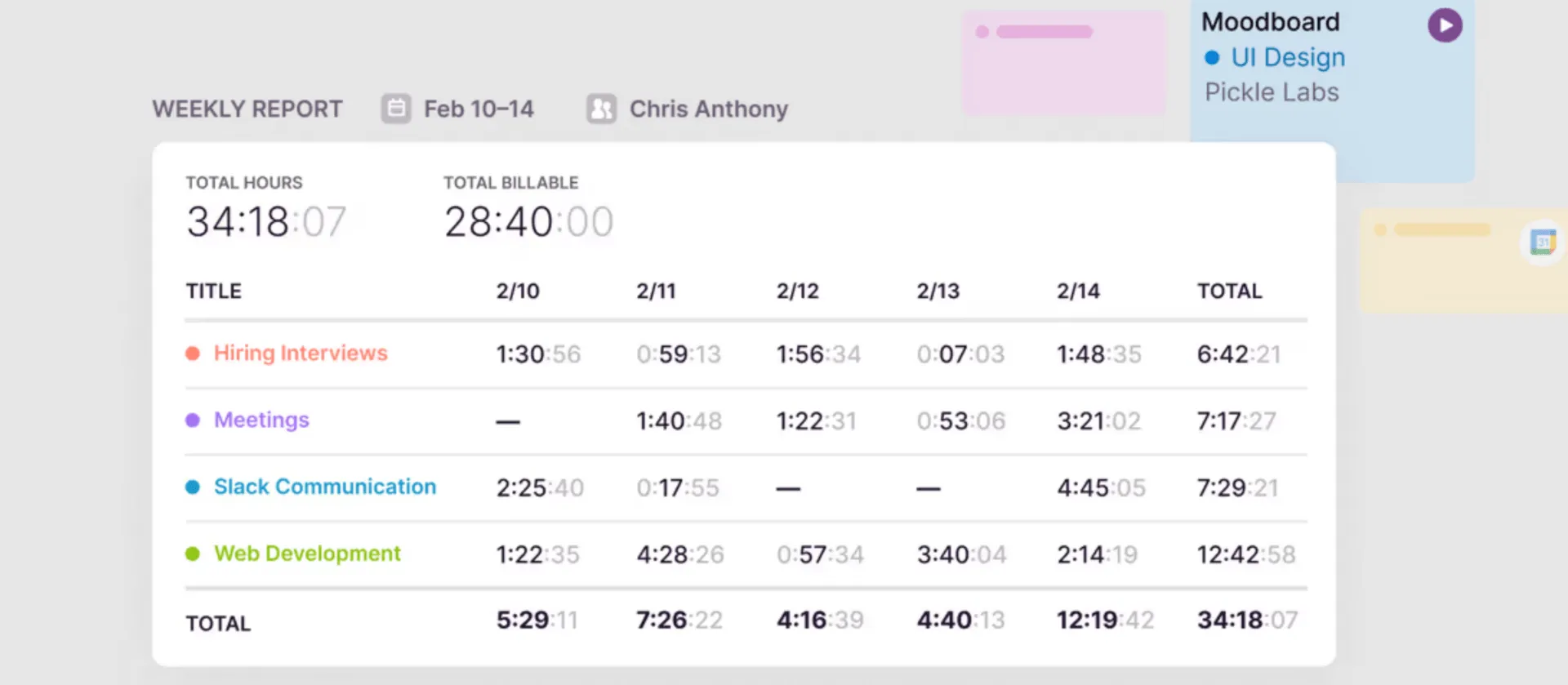The width and height of the screenshot is (1568, 685).
Task: Click the TOTAL column header
Action: (1230, 291)
